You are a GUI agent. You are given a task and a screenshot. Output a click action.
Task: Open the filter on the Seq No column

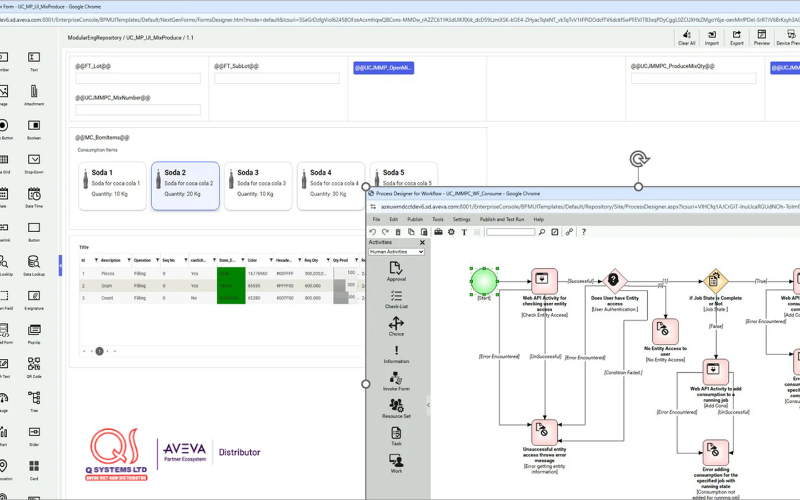pyautogui.click(x=186, y=260)
